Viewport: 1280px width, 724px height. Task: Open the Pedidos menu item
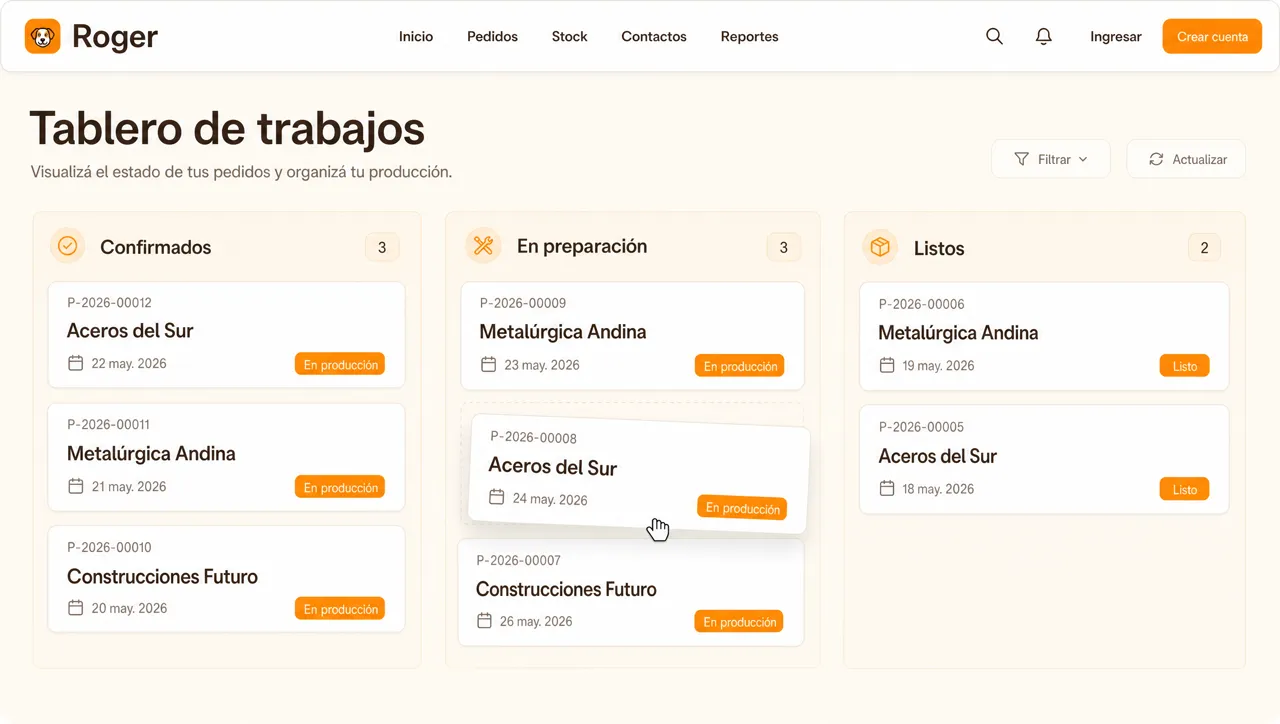(x=492, y=36)
